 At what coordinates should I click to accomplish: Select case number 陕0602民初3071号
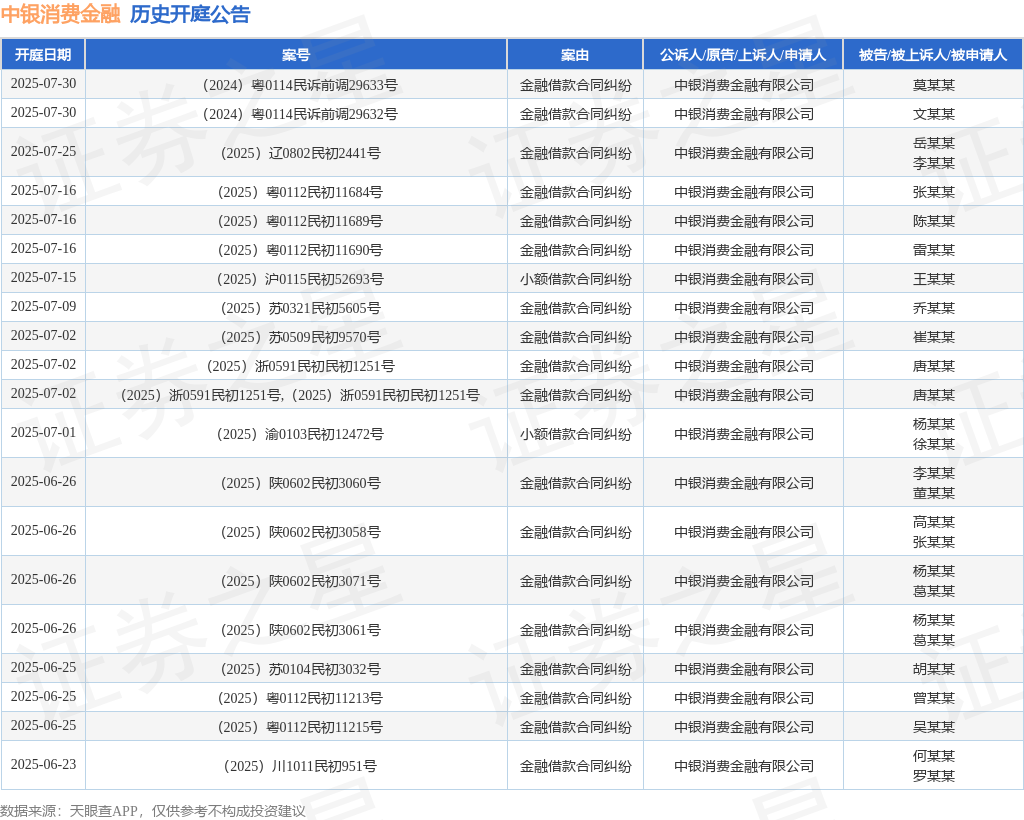point(300,581)
